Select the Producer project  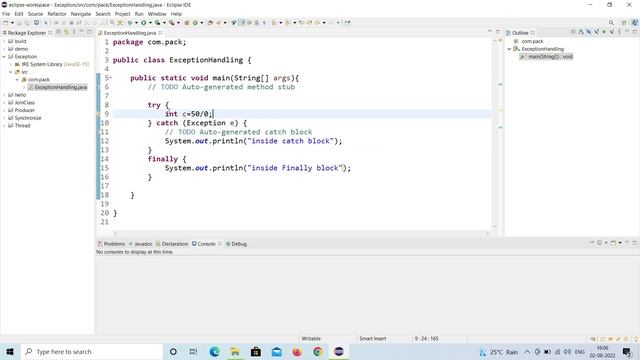click(x=24, y=110)
